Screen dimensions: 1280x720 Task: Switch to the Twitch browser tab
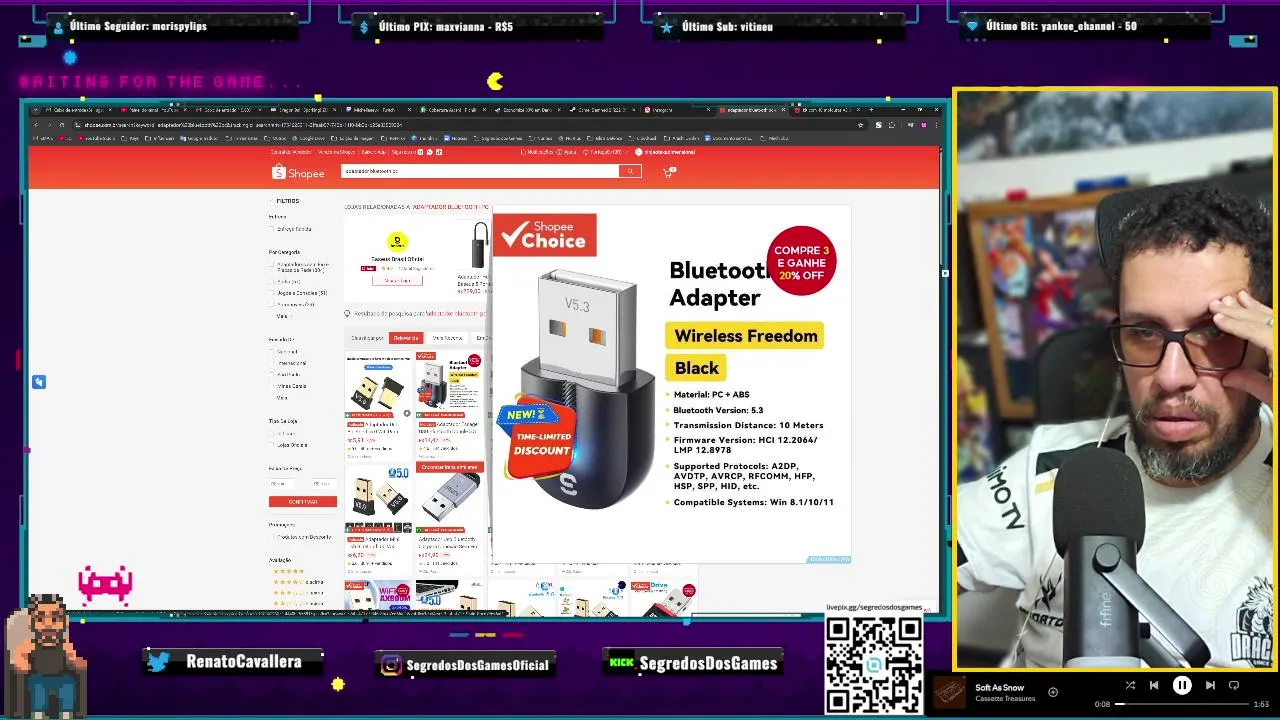[378, 110]
